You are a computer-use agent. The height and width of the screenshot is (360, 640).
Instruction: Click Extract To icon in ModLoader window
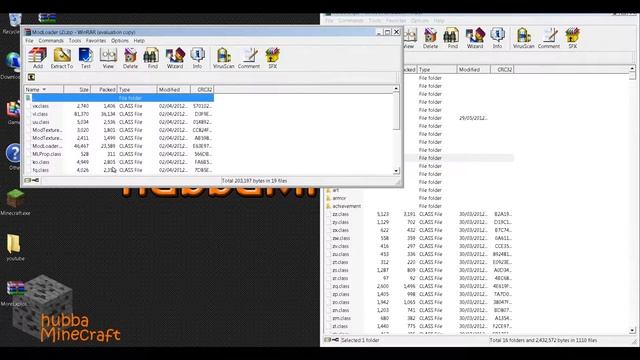tap(62, 58)
